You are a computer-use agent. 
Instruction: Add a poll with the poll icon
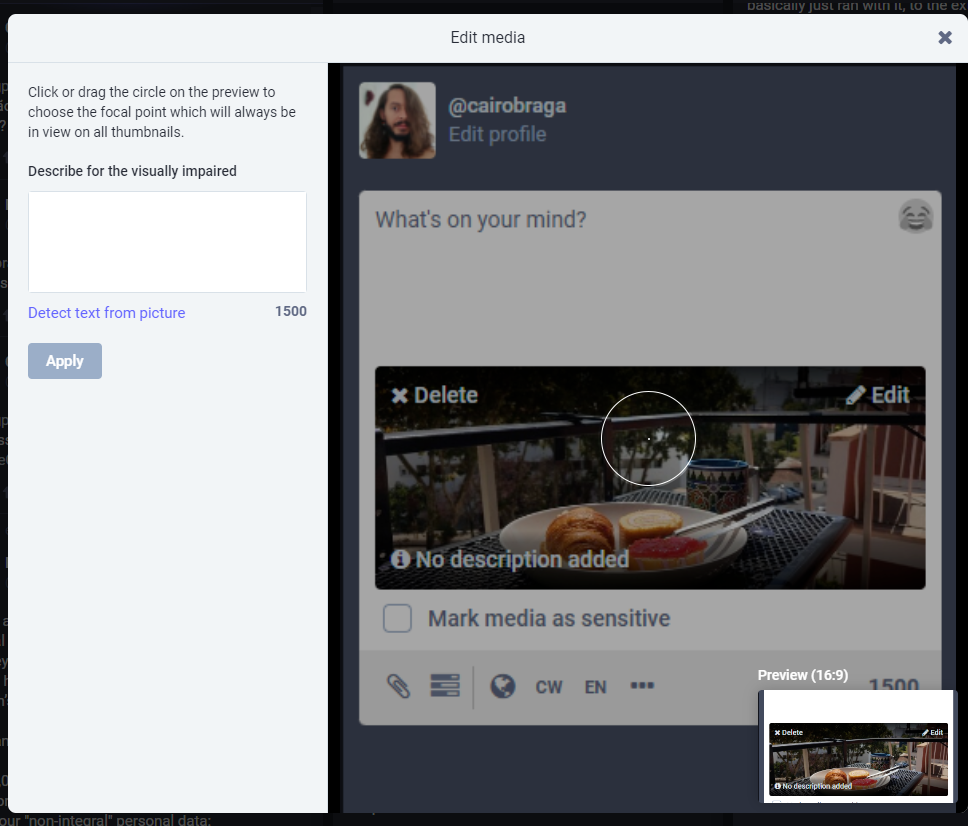pyautogui.click(x=443, y=685)
